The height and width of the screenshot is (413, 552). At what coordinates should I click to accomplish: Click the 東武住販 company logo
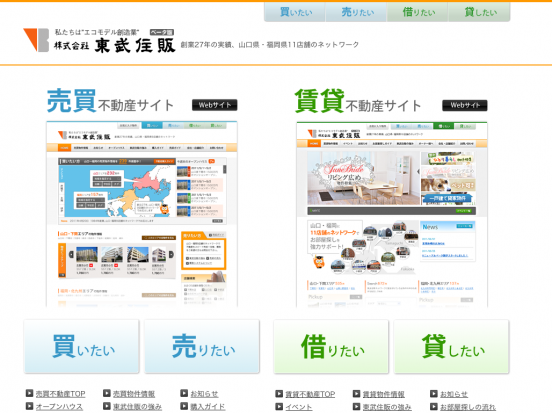[x=99, y=41]
